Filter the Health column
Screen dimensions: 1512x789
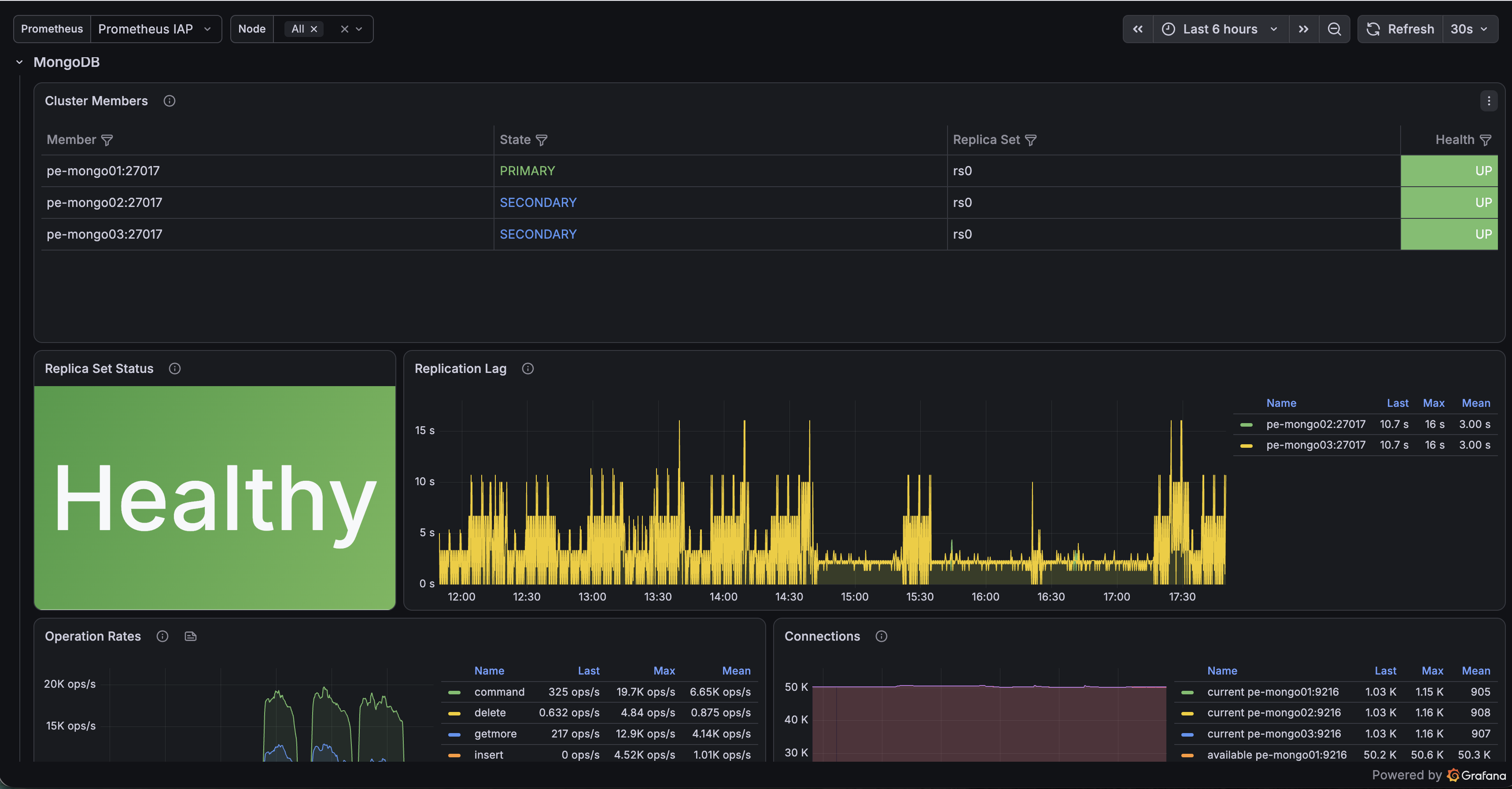[1486, 140]
